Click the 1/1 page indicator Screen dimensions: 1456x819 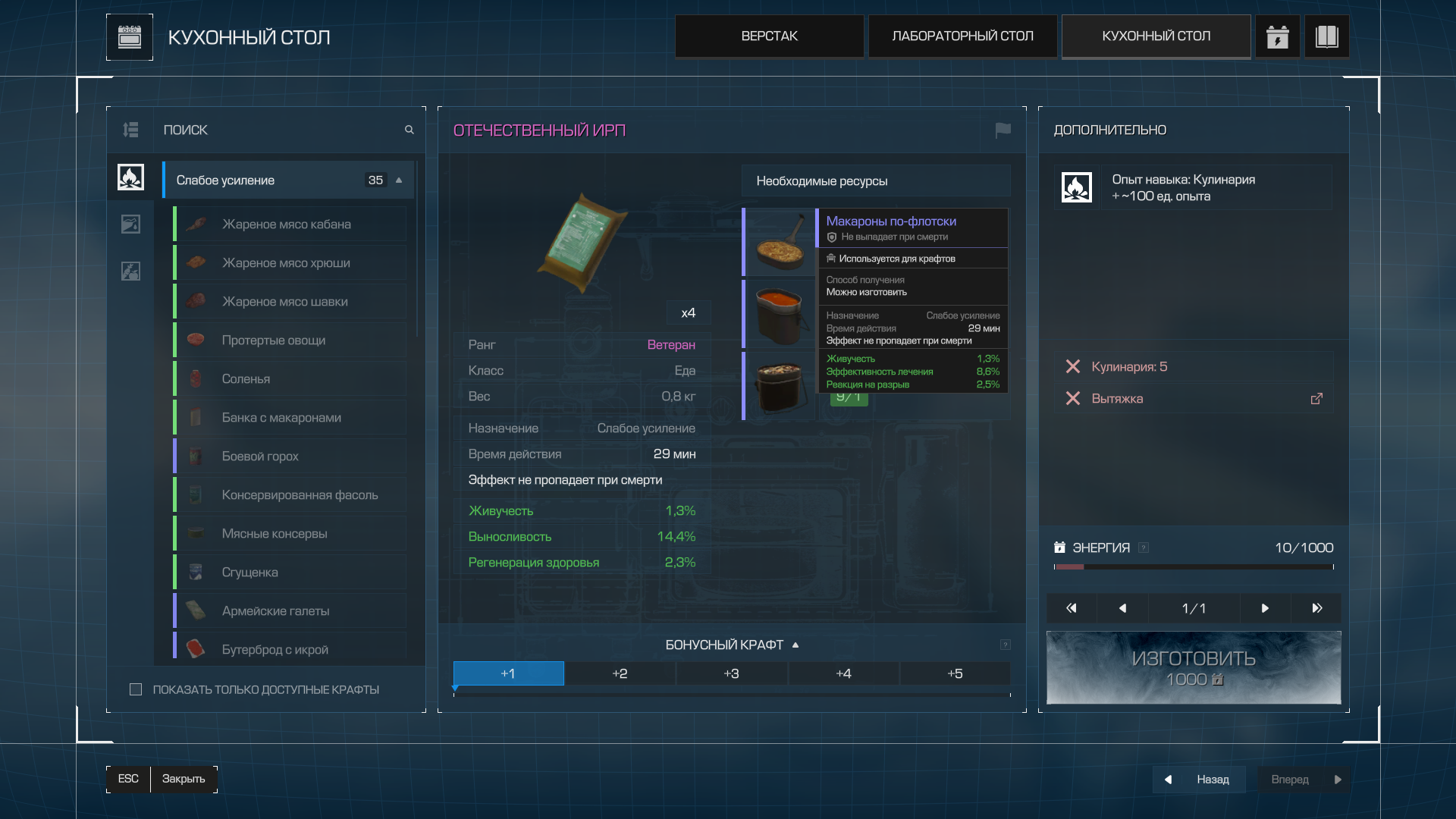pyautogui.click(x=1194, y=608)
